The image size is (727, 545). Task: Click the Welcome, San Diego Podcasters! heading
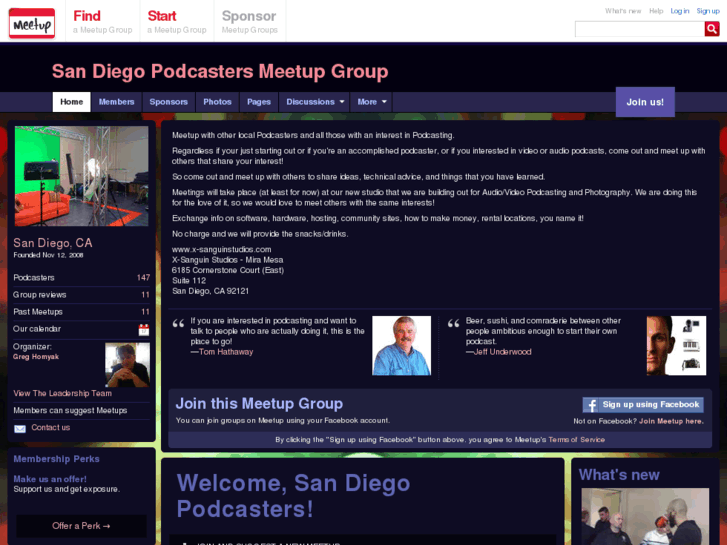pyautogui.click(x=293, y=496)
